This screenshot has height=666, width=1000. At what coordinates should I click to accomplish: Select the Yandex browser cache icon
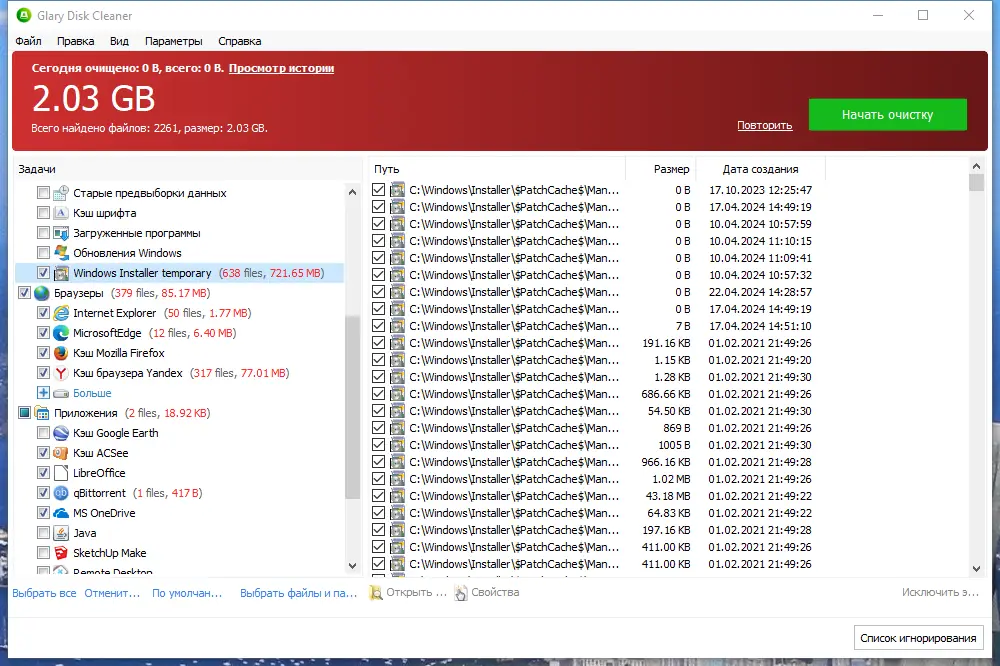click(61, 373)
